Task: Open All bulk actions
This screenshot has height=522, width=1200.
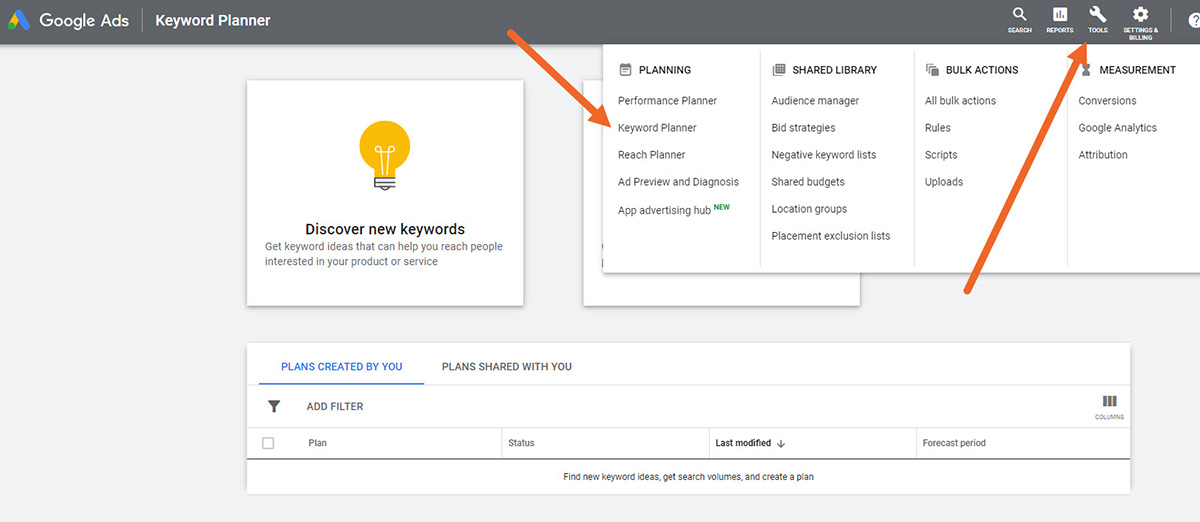Action: point(960,101)
